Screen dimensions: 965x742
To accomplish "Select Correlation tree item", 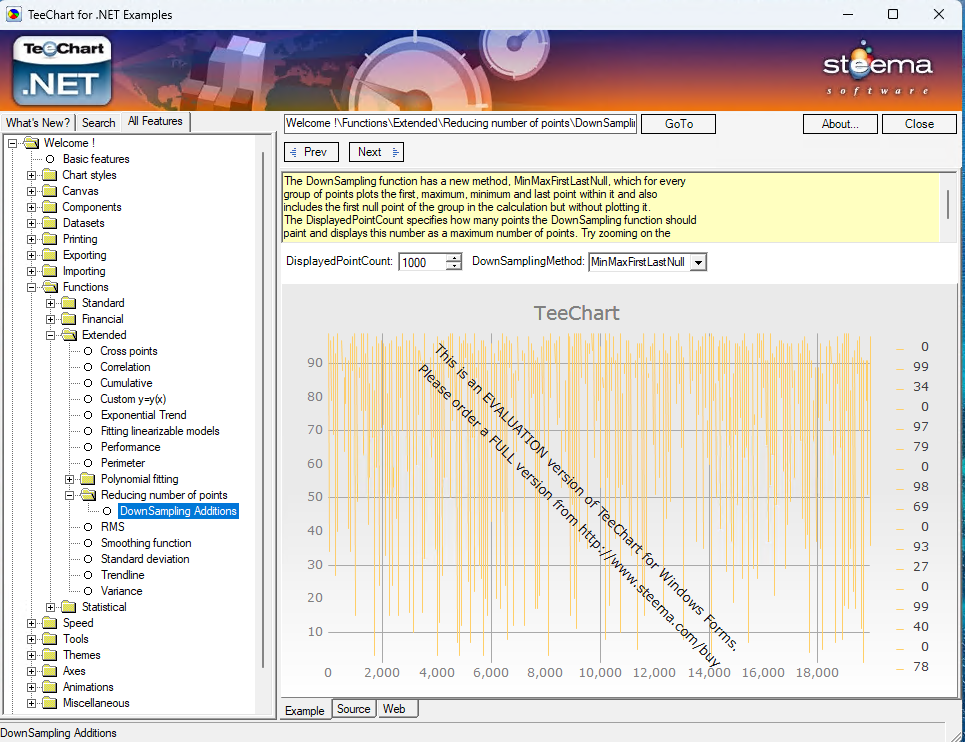I will 125,367.
